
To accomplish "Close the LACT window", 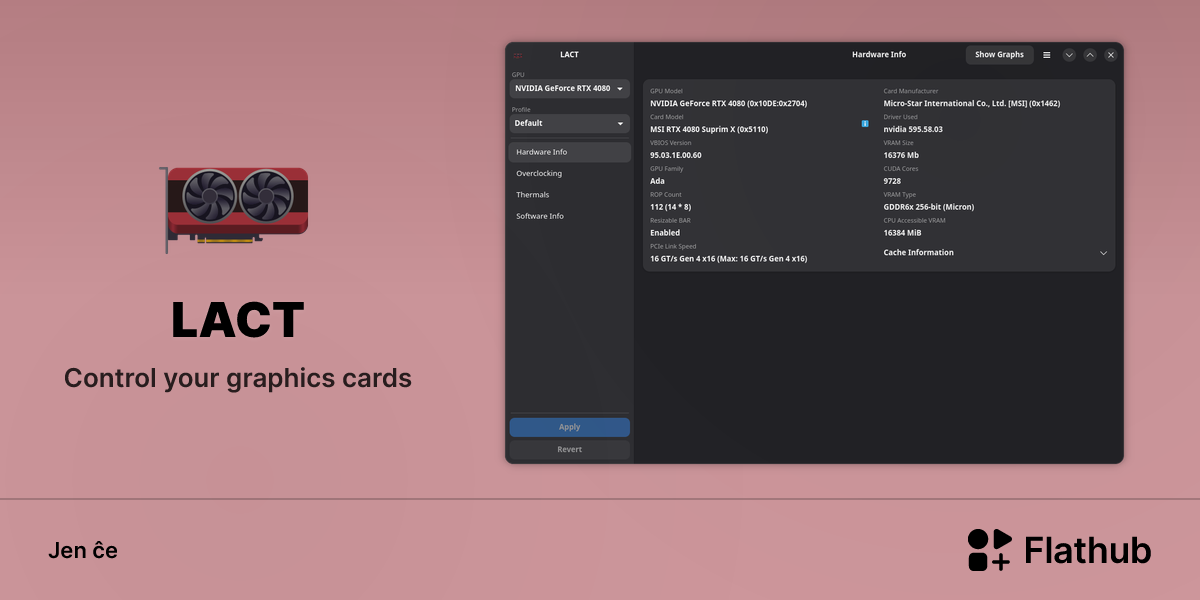I will pos(1110,55).
